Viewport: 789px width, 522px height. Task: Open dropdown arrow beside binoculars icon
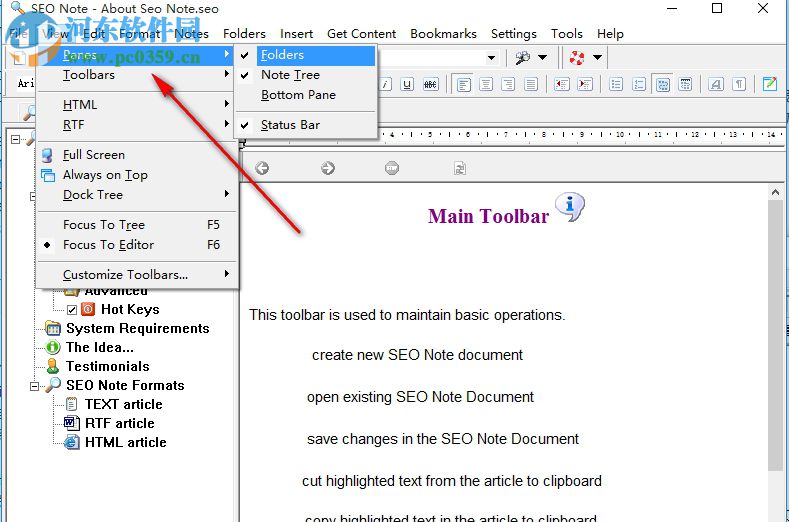pyautogui.click(x=543, y=57)
